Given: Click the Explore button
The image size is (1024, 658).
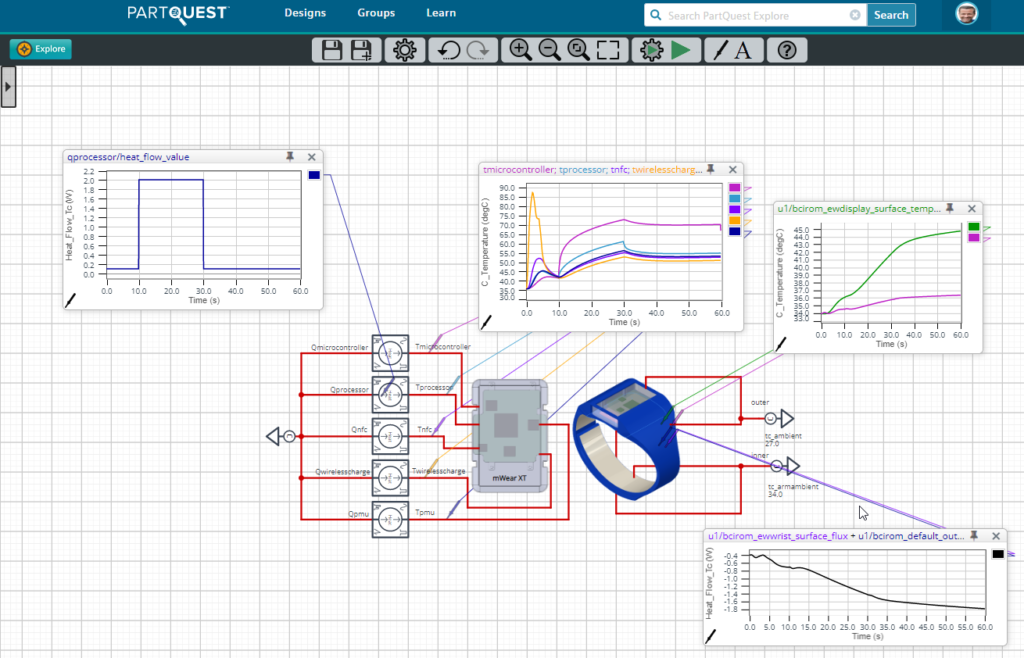Looking at the screenshot, I should (40, 48).
